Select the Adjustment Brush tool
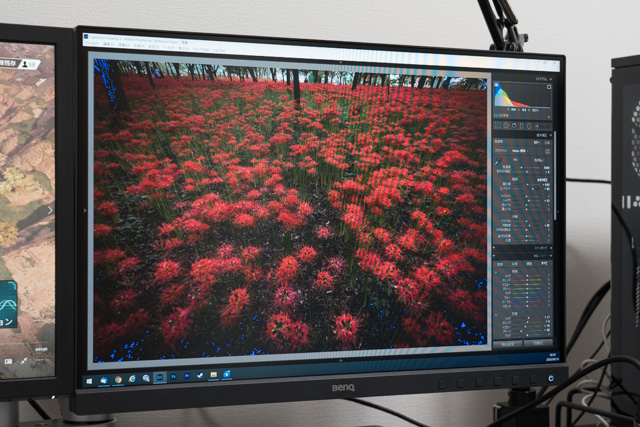The height and width of the screenshot is (427, 640). [x=537, y=126]
